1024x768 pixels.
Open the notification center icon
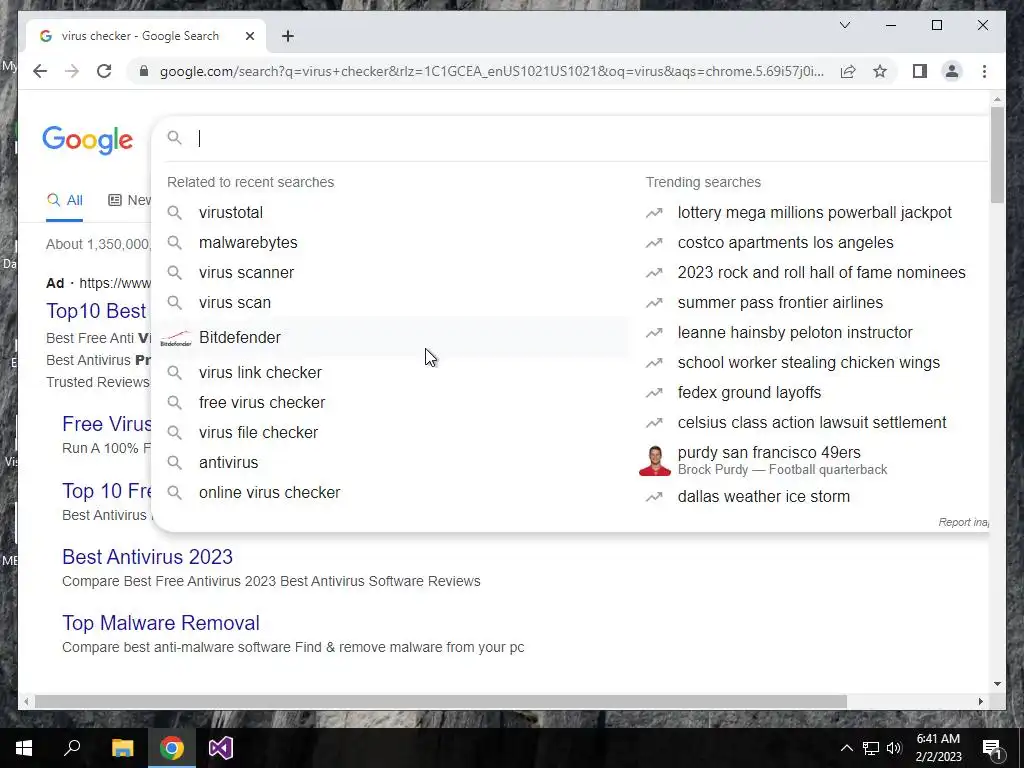tap(993, 748)
